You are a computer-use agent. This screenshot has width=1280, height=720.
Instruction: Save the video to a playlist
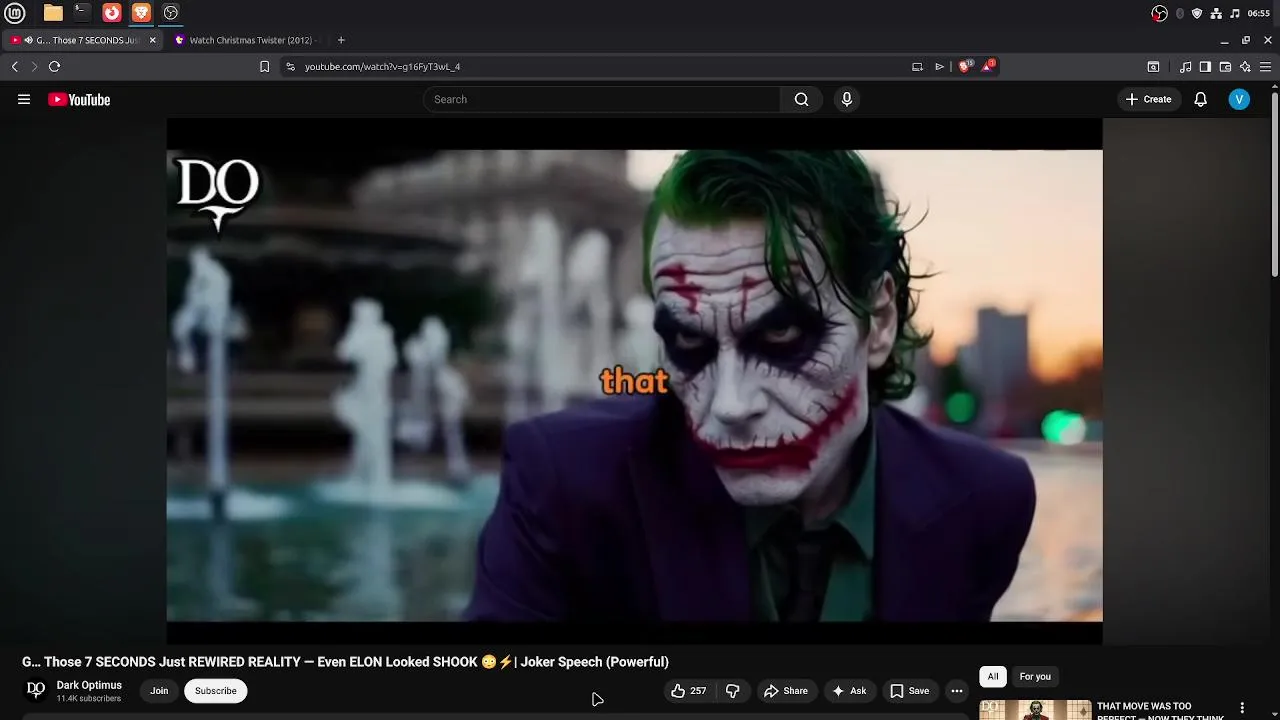coord(910,691)
